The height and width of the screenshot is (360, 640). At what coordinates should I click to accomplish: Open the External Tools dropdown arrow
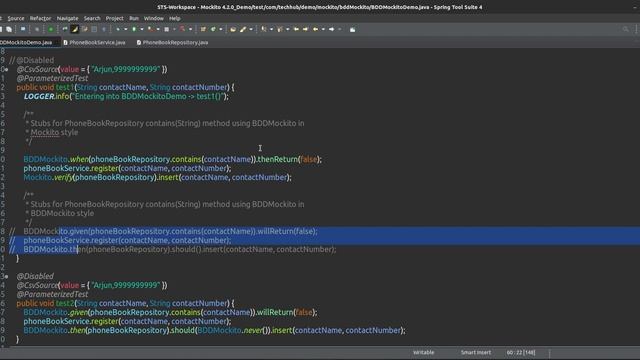tap(174, 29)
